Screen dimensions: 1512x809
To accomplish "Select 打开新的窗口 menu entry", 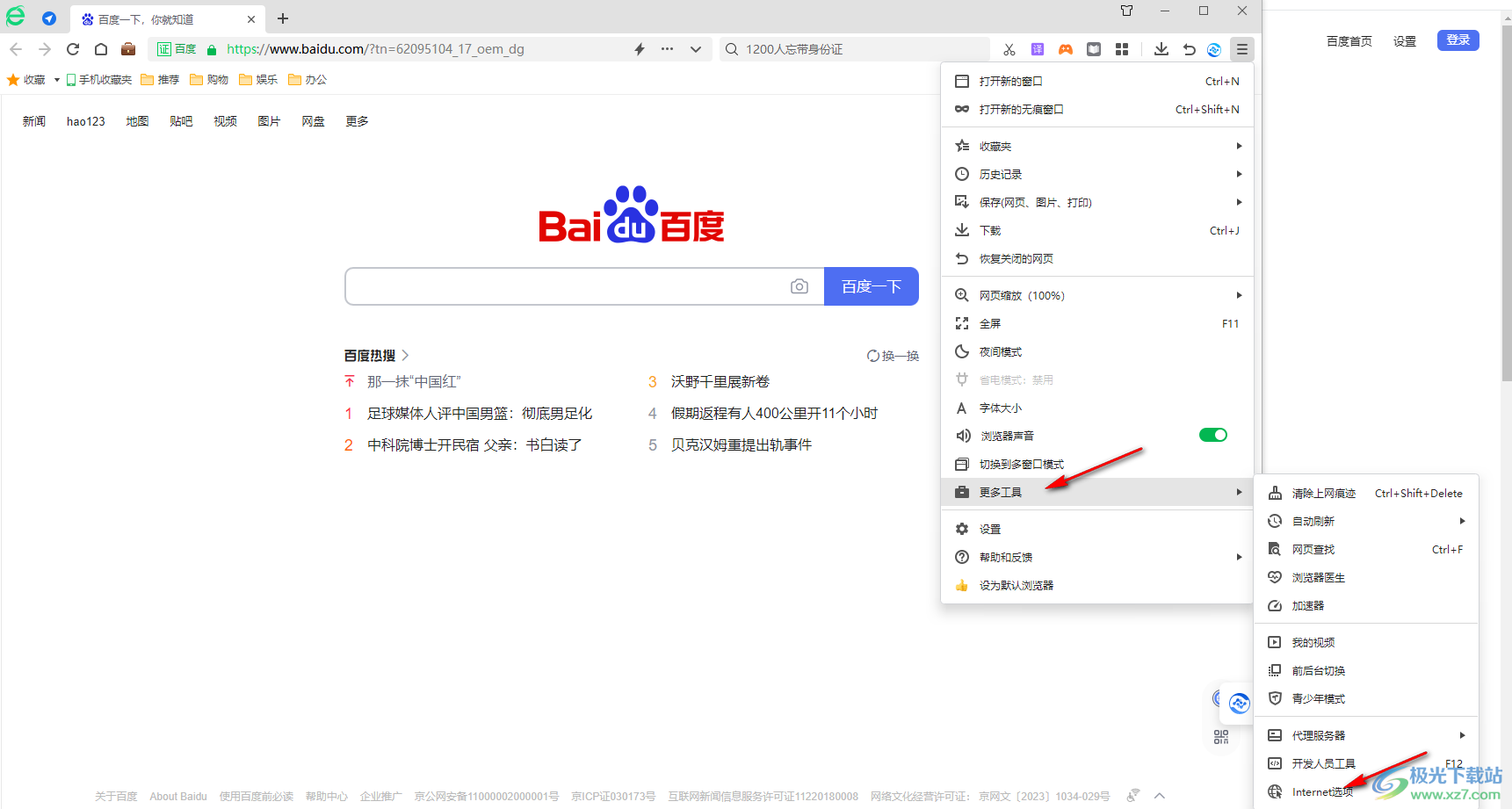I will click(1097, 81).
